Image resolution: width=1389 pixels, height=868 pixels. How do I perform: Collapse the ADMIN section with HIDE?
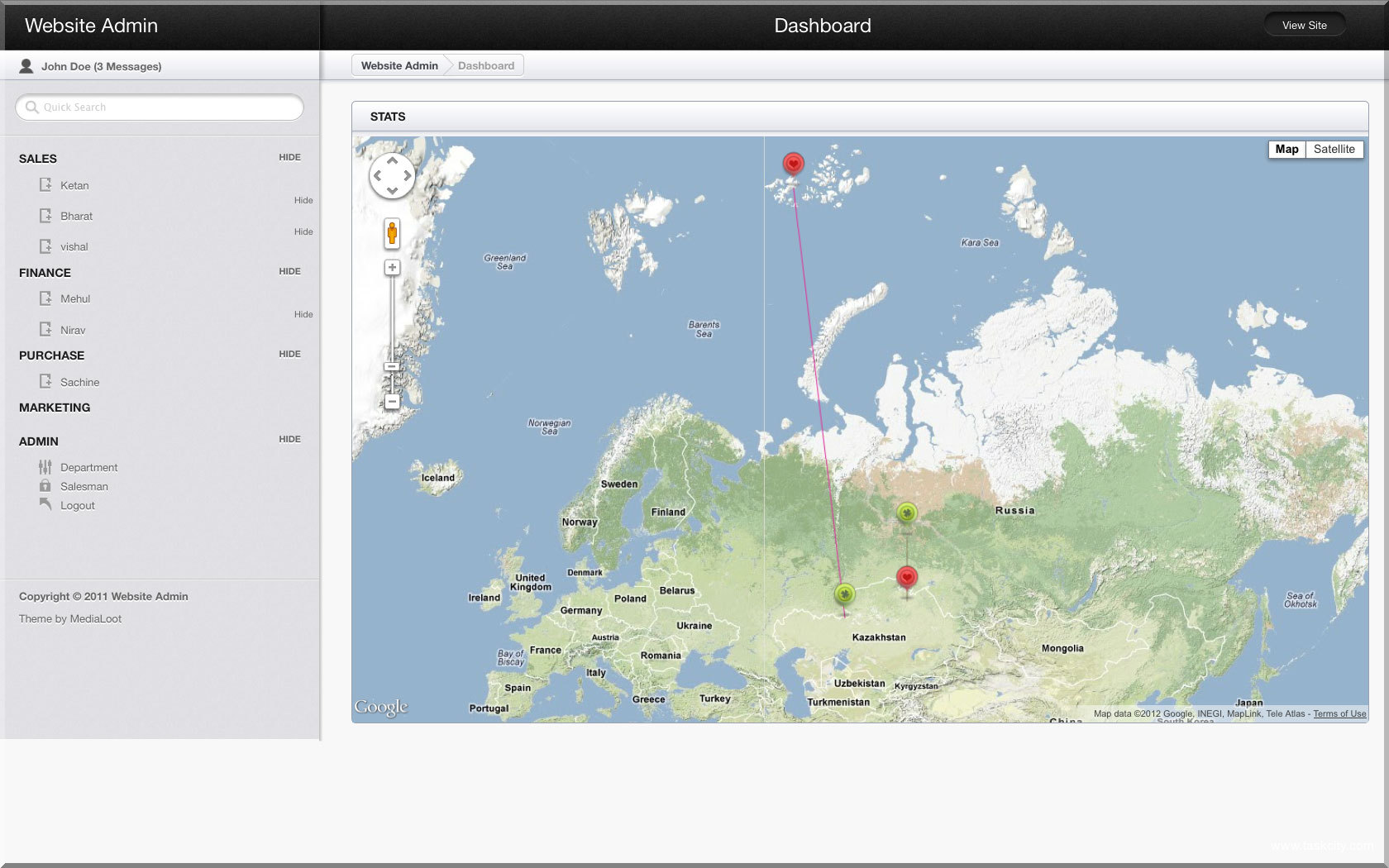pos(289,439)
